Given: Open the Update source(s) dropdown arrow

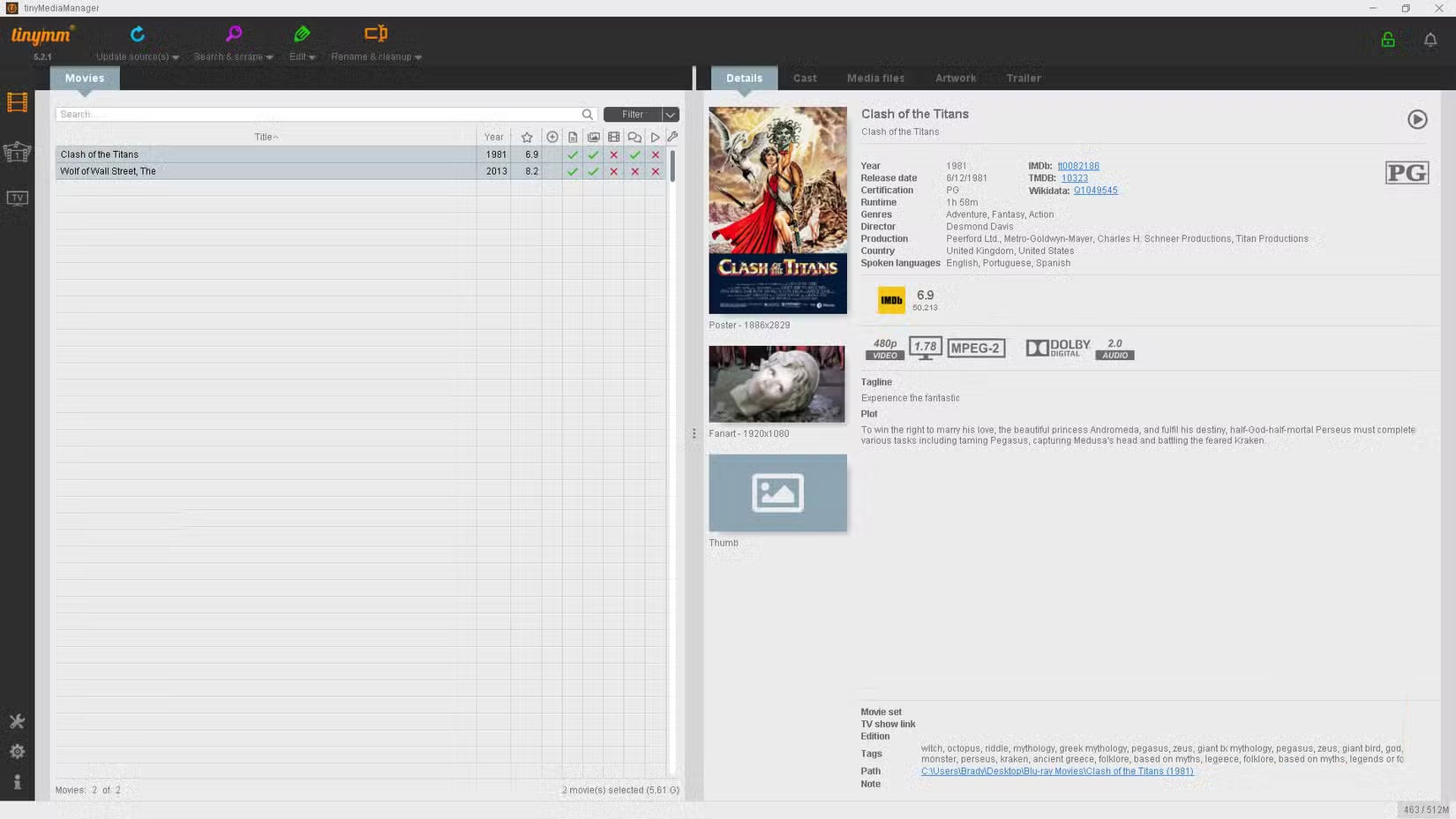Looking at the screenshot, I should [176, 57].
